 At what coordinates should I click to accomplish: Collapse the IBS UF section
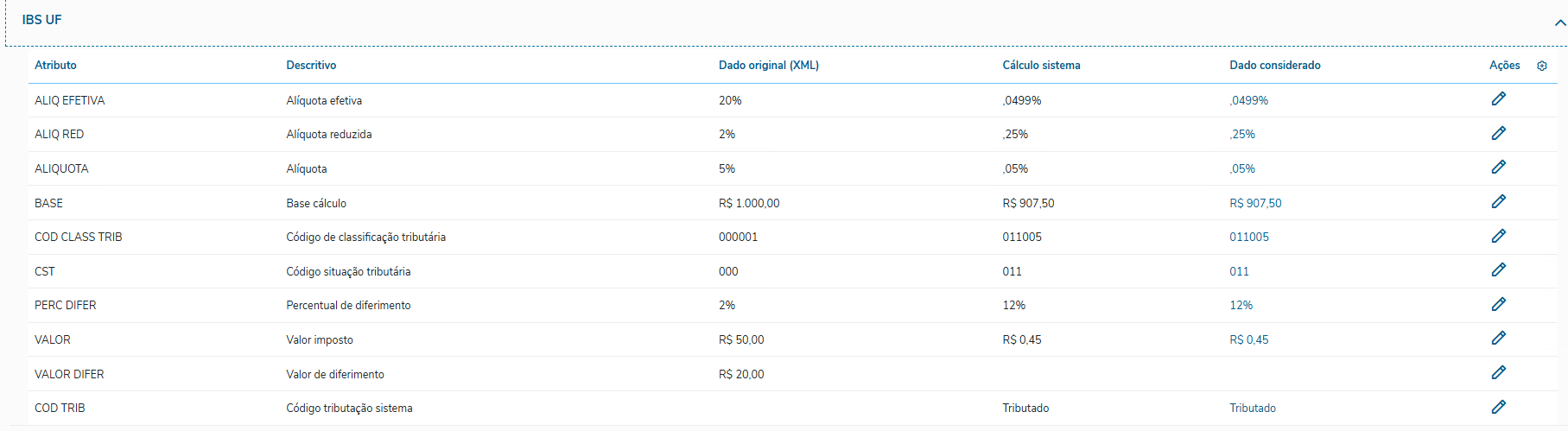coord(1559,23)
